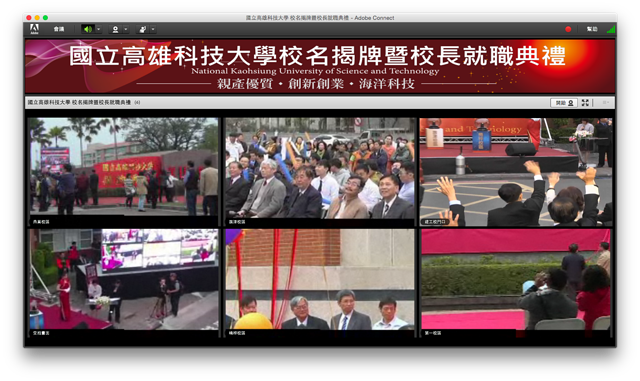This screenshot has height=381, width=640.
Task: Click the raise hand status icon
Action: point(142,29)
